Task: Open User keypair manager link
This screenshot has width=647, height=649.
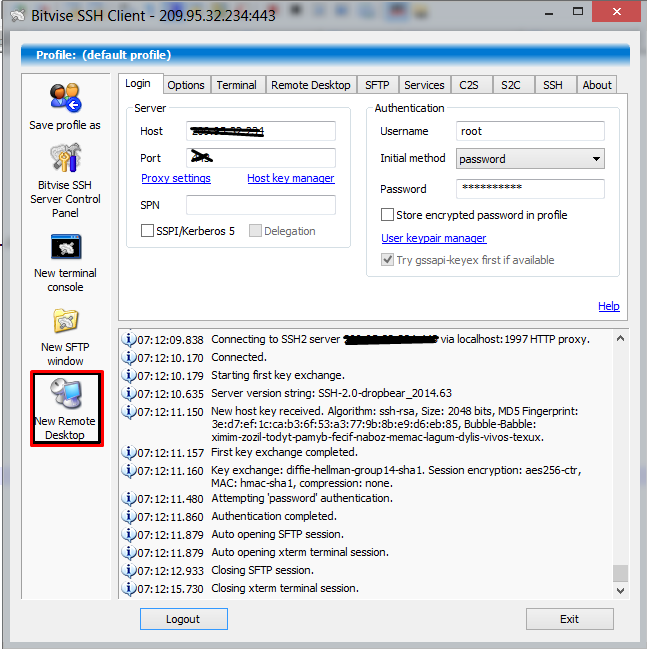Action: 434,238
